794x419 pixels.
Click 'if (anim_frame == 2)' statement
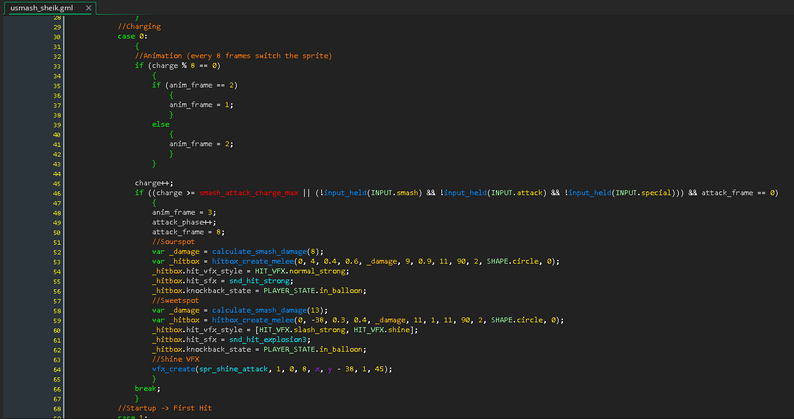[x=195, y=85]
